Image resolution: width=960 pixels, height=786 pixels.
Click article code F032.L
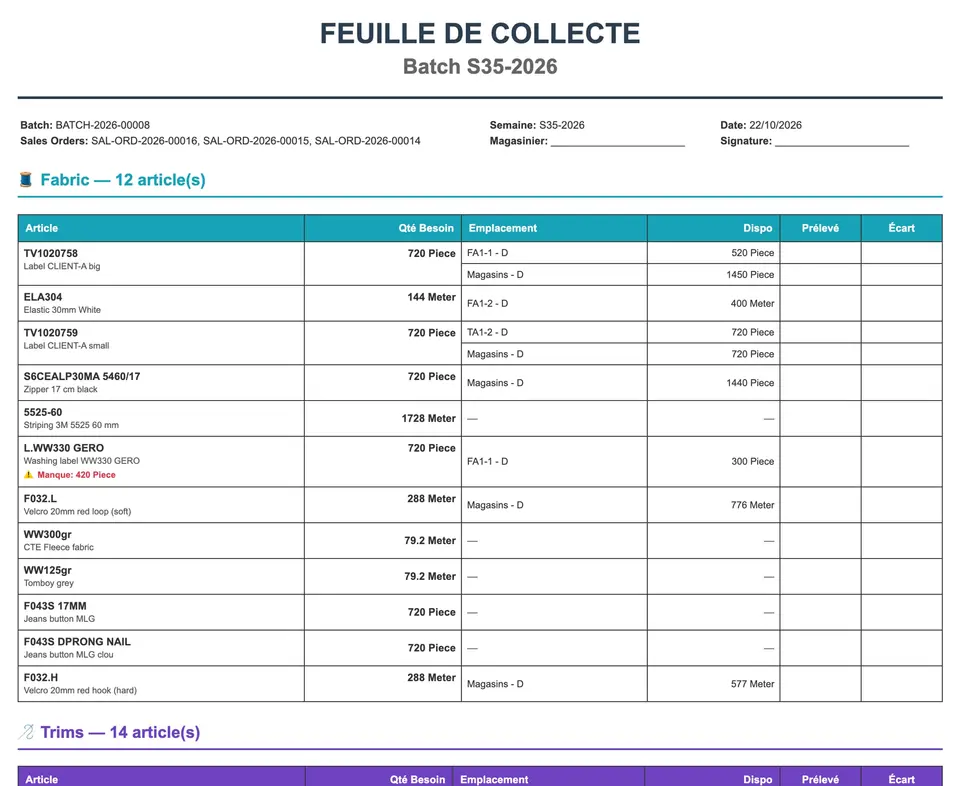click(40, 499)
